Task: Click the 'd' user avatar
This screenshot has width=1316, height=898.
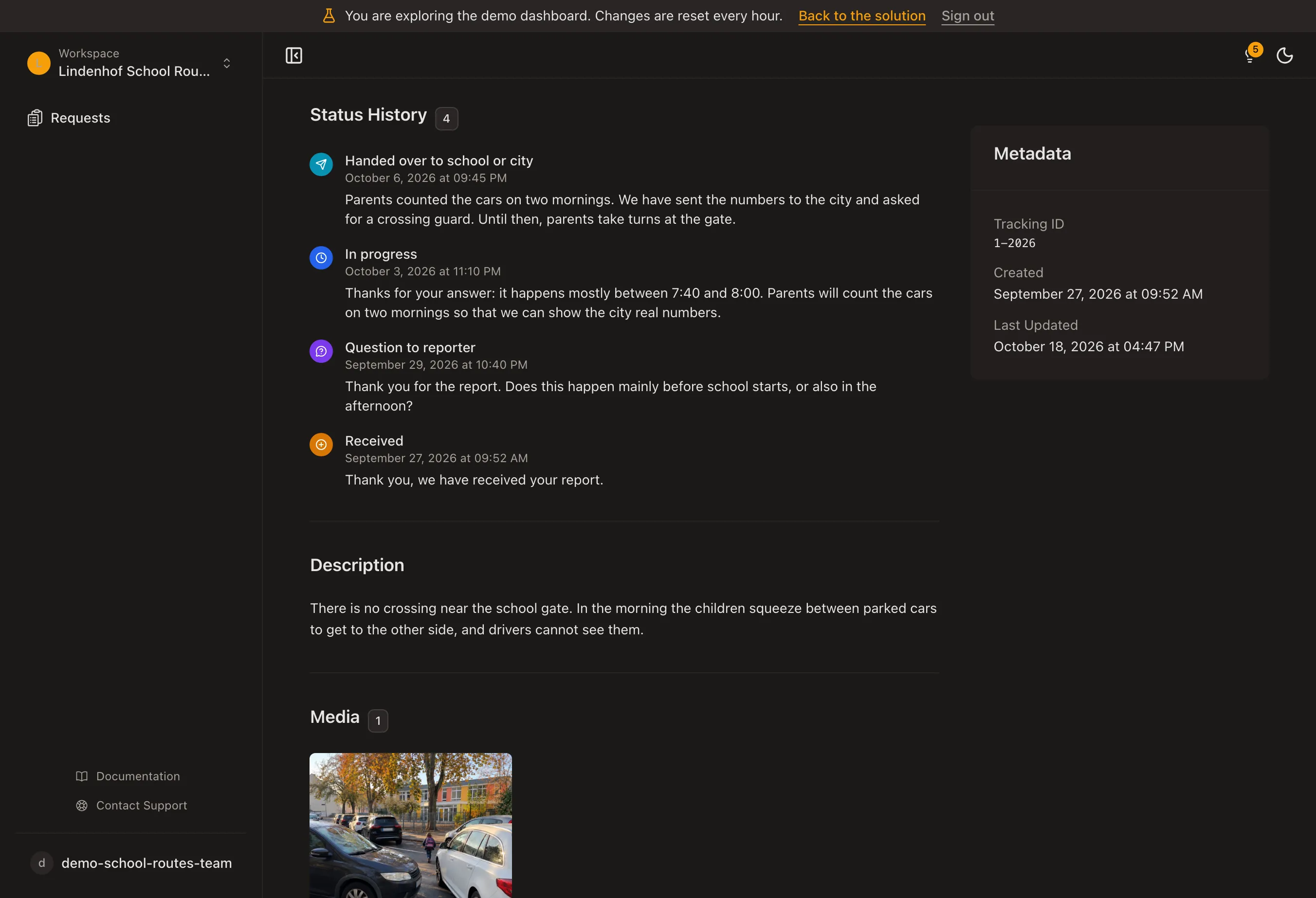Action: tap(41, 863)
